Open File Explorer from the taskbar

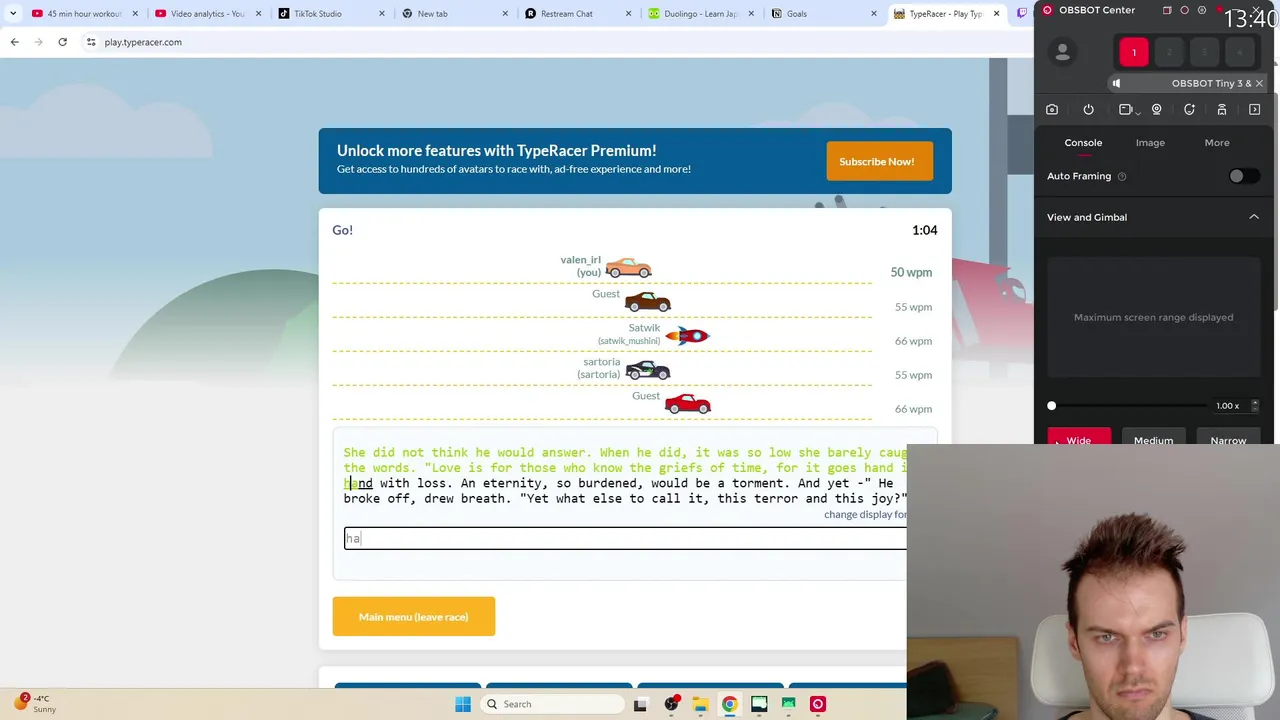click(700, 704)
